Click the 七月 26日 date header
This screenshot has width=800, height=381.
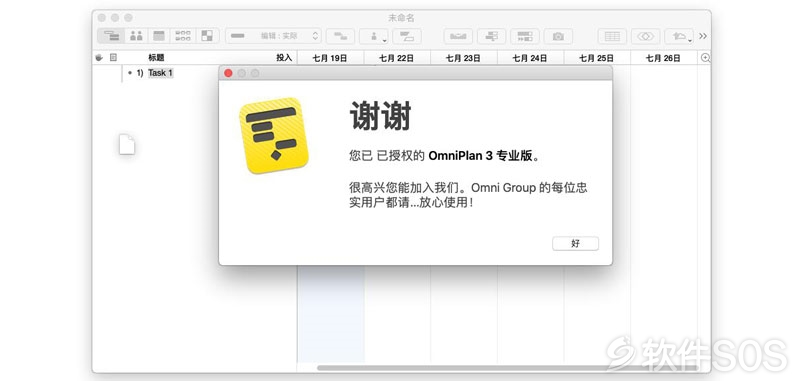(x=663, y=58)
